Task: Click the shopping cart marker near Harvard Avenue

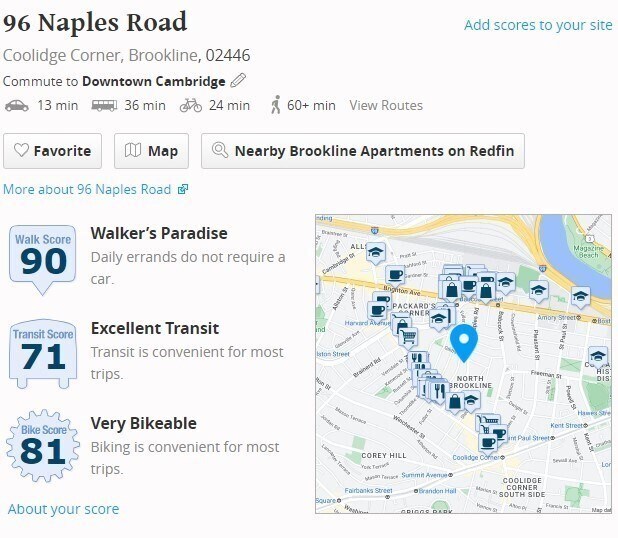Action: pyautogui.click(x=408, y=337)
